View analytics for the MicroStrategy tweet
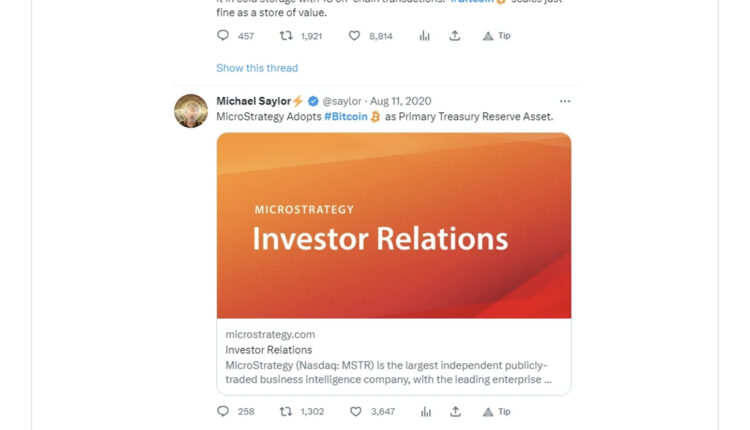 (x=425, y=411)
